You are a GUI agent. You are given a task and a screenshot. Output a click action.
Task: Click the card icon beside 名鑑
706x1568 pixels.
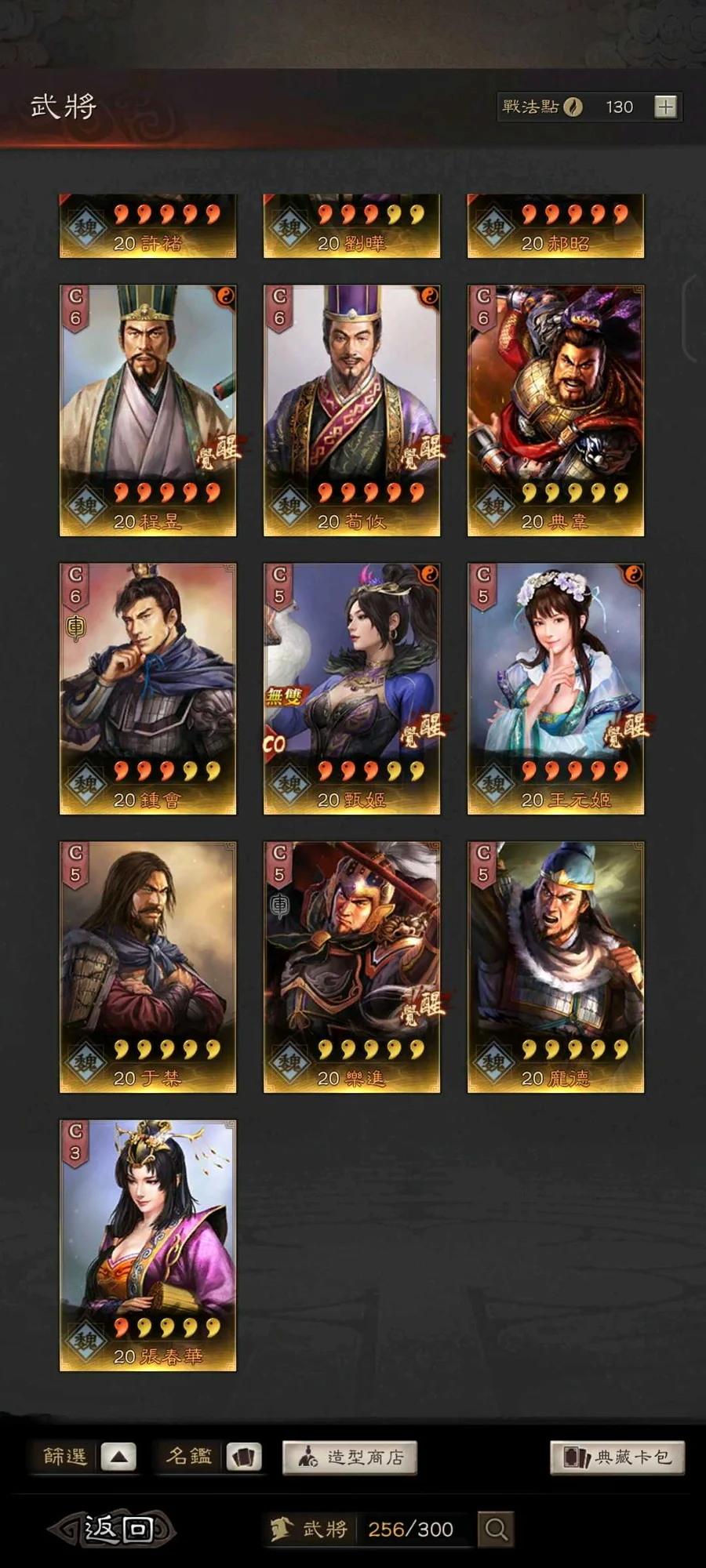(x=244, y=1457)
